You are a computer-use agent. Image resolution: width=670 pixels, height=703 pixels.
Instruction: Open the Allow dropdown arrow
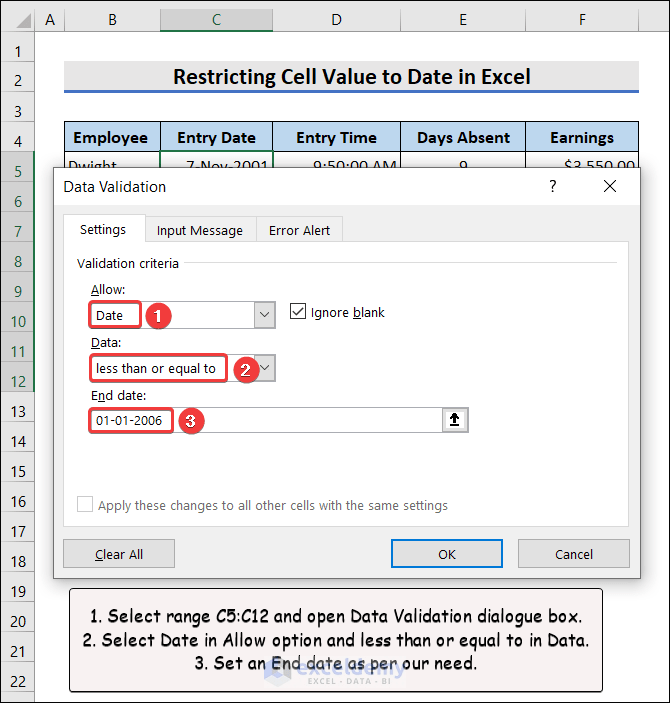pyautogui.click(x=265, y=315)
